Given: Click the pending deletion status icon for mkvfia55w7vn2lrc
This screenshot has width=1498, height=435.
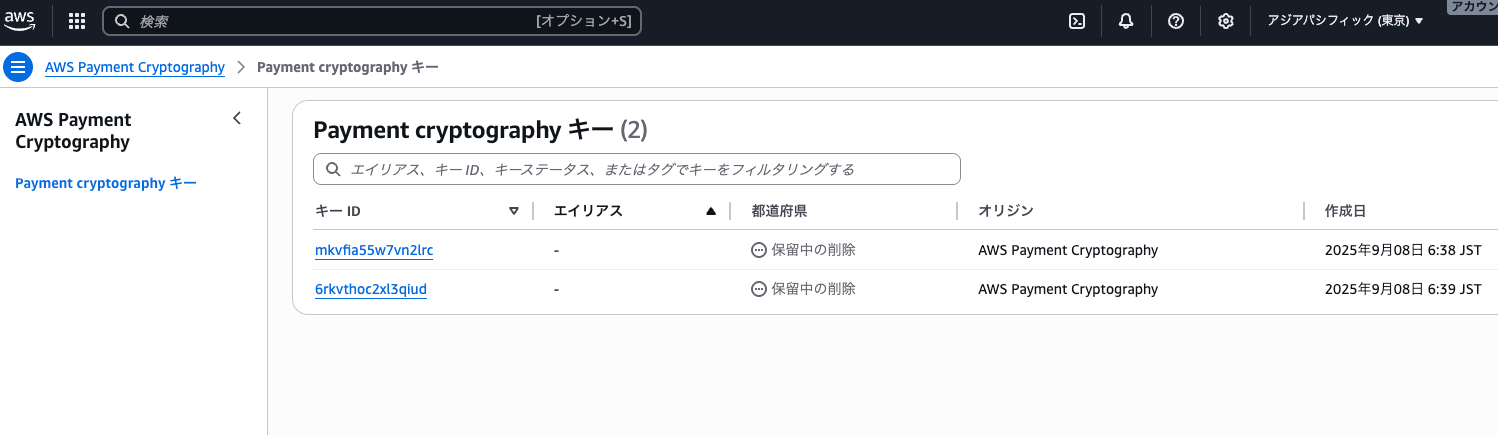Looking at the screenshot, I should coord(759,250).
